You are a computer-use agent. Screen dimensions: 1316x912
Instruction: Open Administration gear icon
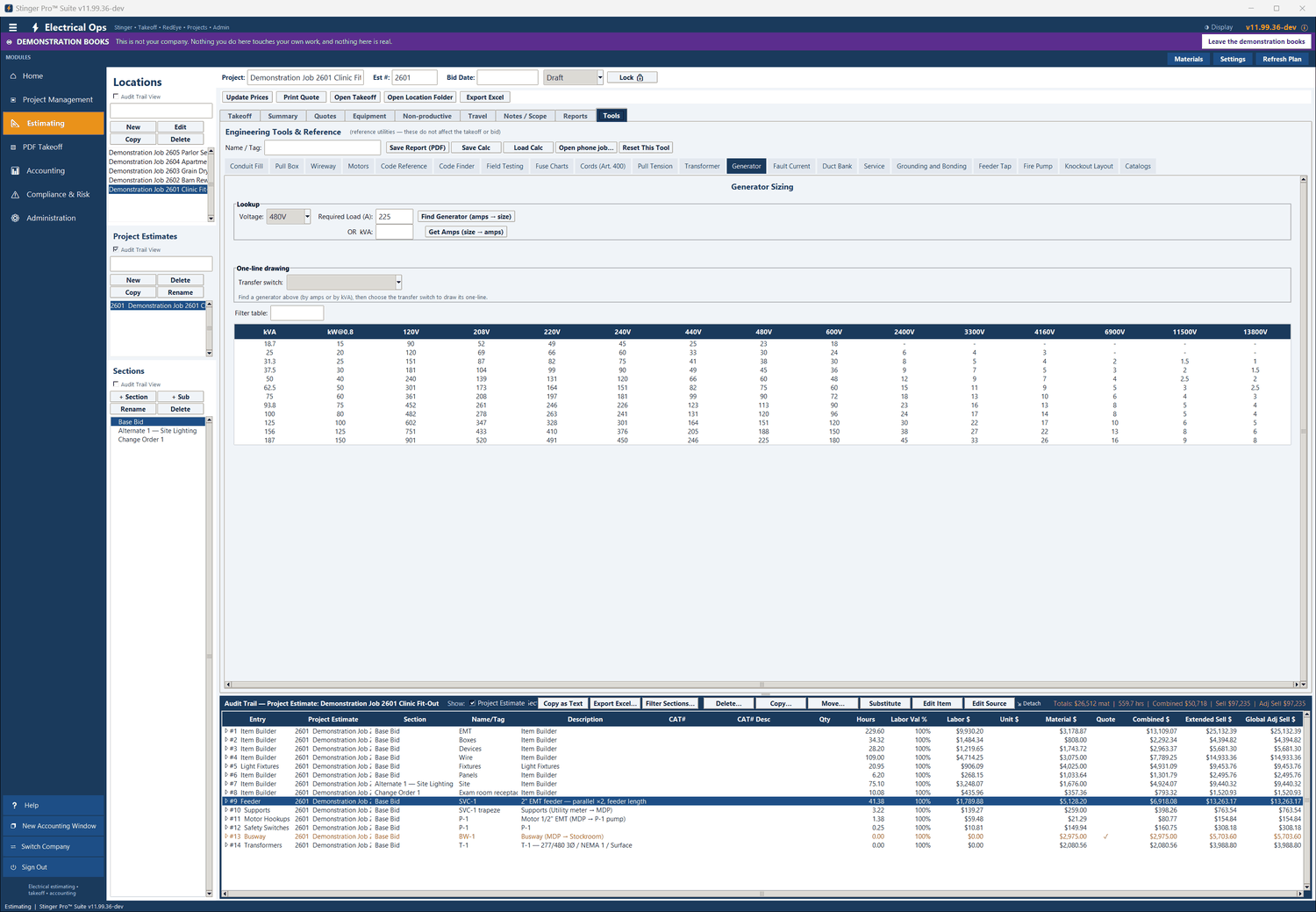coord(15,219)
